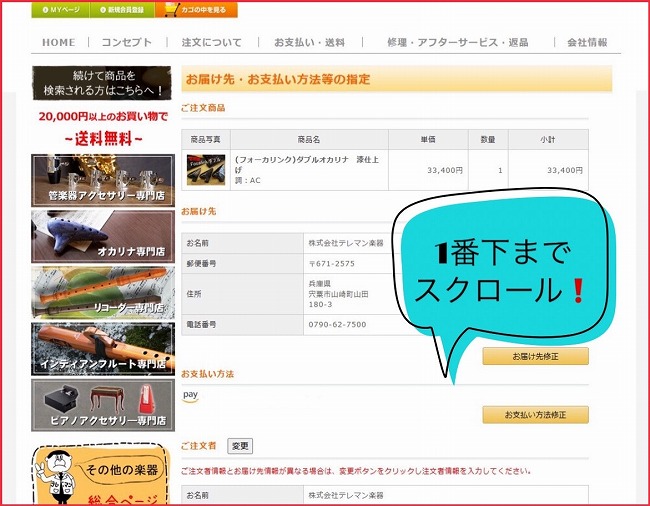The image size is (650, 506).
Task: Go to the HOME menu item
Action: [58, 42]
